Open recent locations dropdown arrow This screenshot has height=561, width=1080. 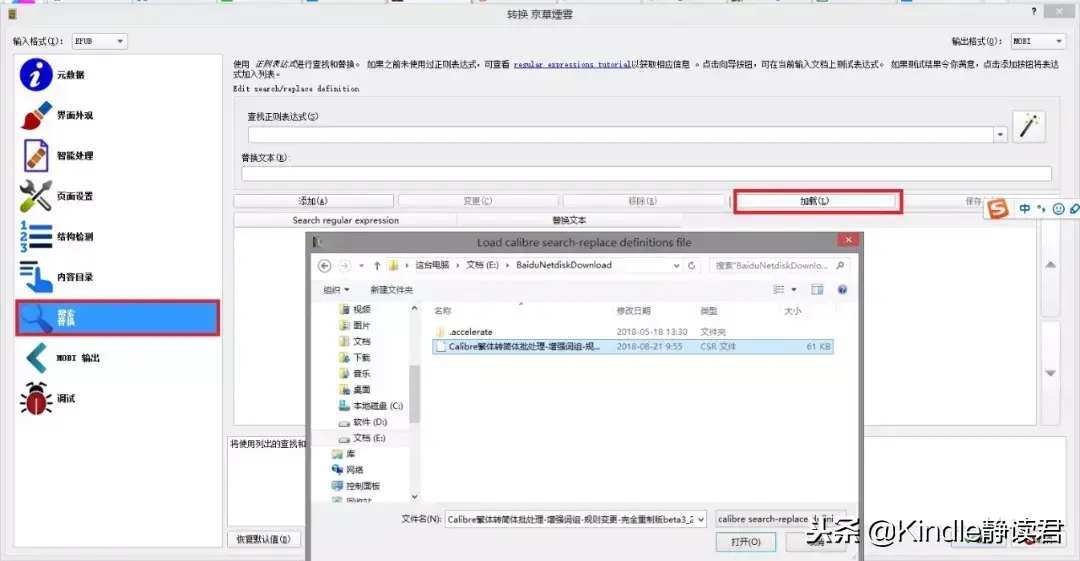361,265
